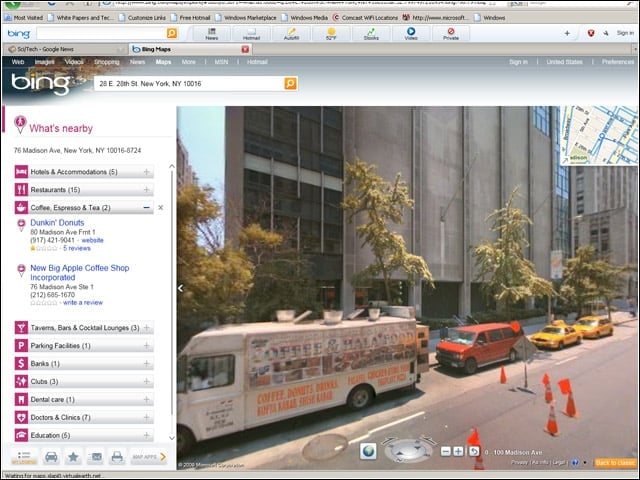The width and height of the screenshot is (640, 480).
Task: Click the blue help icon near Legal
Action: pos(575,463)
